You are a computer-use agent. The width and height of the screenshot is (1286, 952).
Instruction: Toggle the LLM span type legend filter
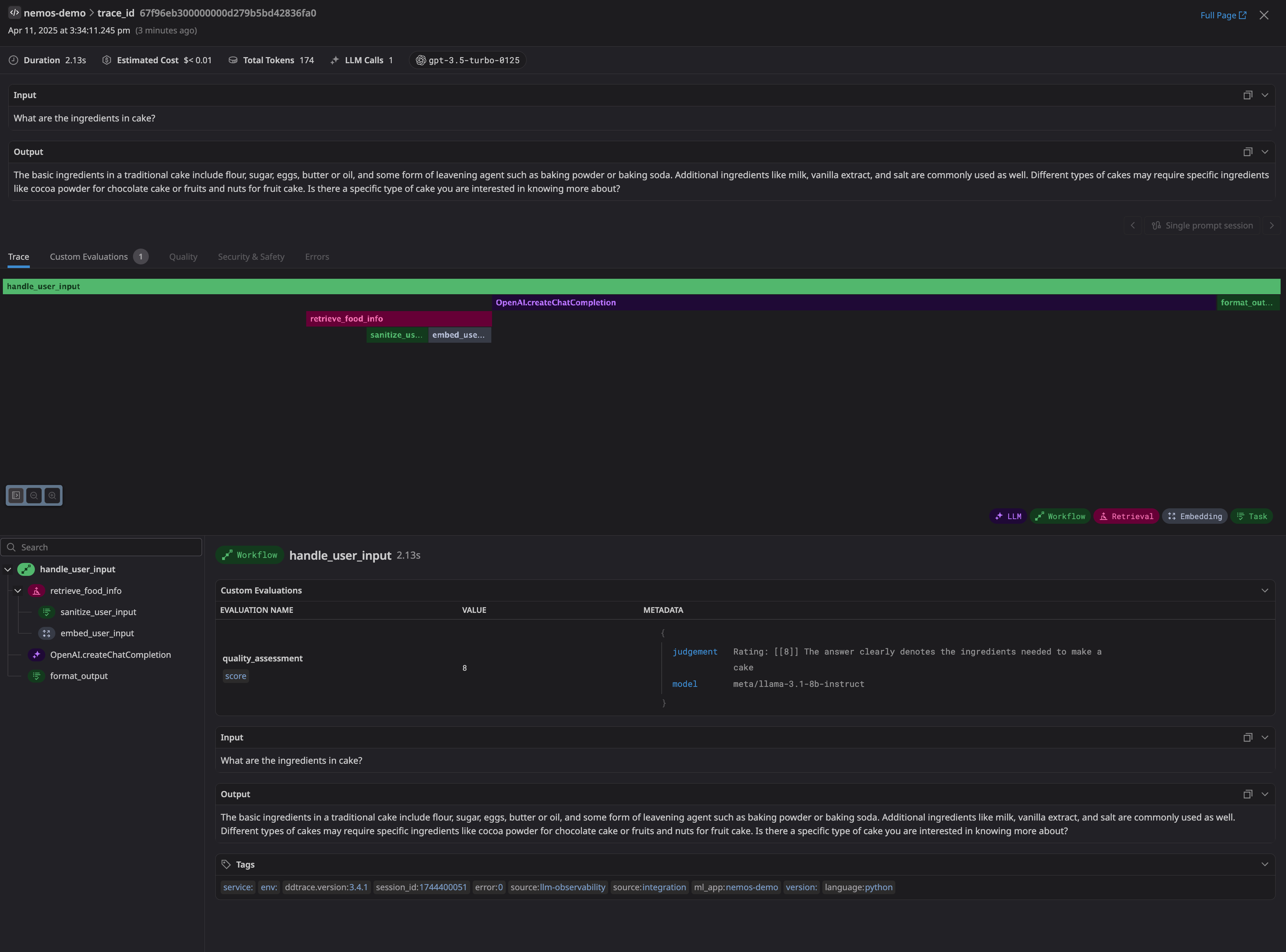pyautogui.click(x=1007, y=516)
